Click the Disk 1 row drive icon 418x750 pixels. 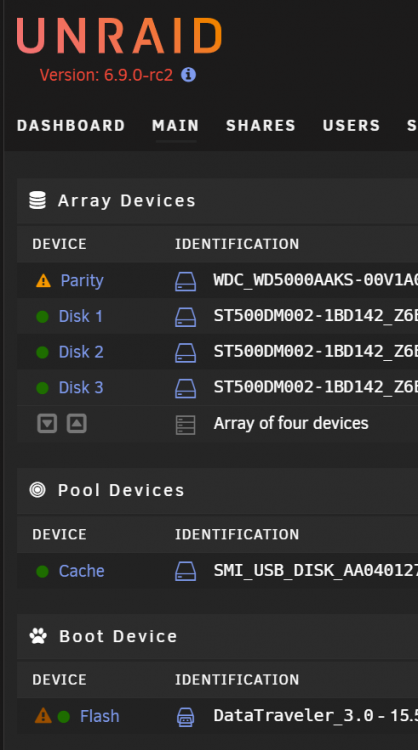[x=186, y=317]
